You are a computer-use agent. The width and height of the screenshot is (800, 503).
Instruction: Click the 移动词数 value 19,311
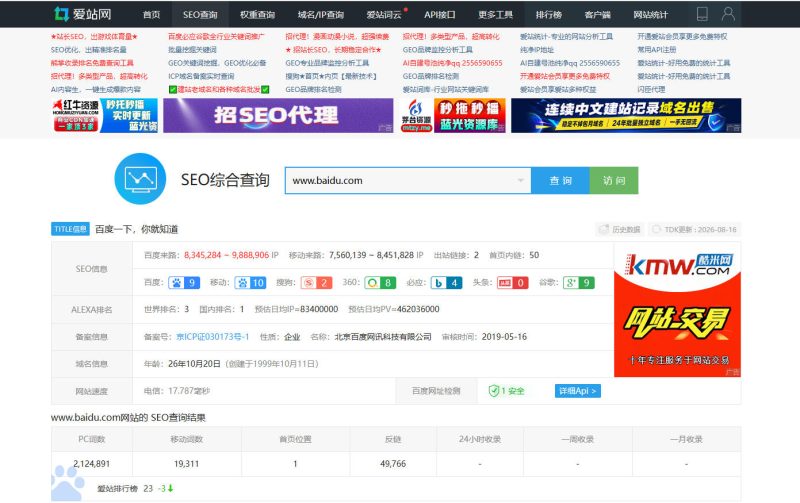pyautogui.click(x=186, y=464)
